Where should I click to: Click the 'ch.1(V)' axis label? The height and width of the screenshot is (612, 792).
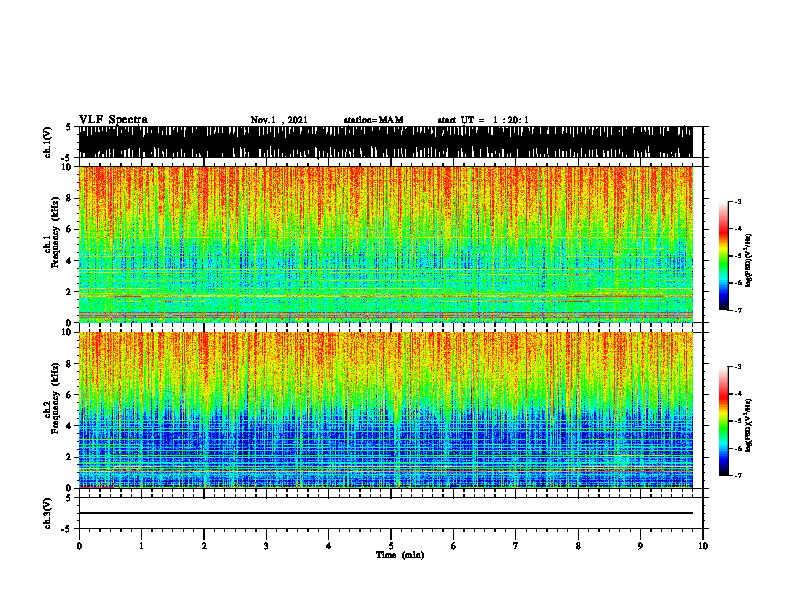(x=48, y=142)
